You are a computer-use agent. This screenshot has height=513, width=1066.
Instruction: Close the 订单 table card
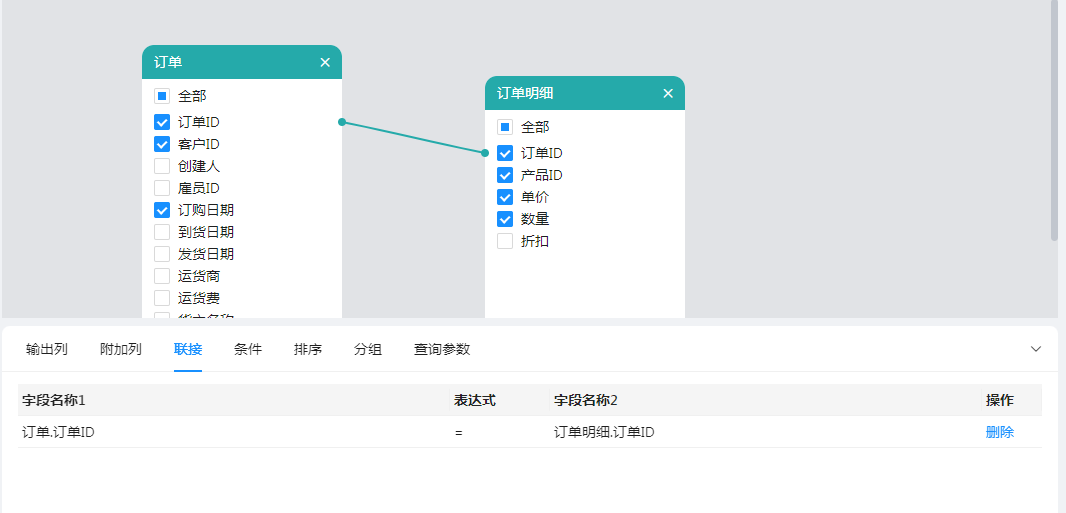click(x=325, y=62)
